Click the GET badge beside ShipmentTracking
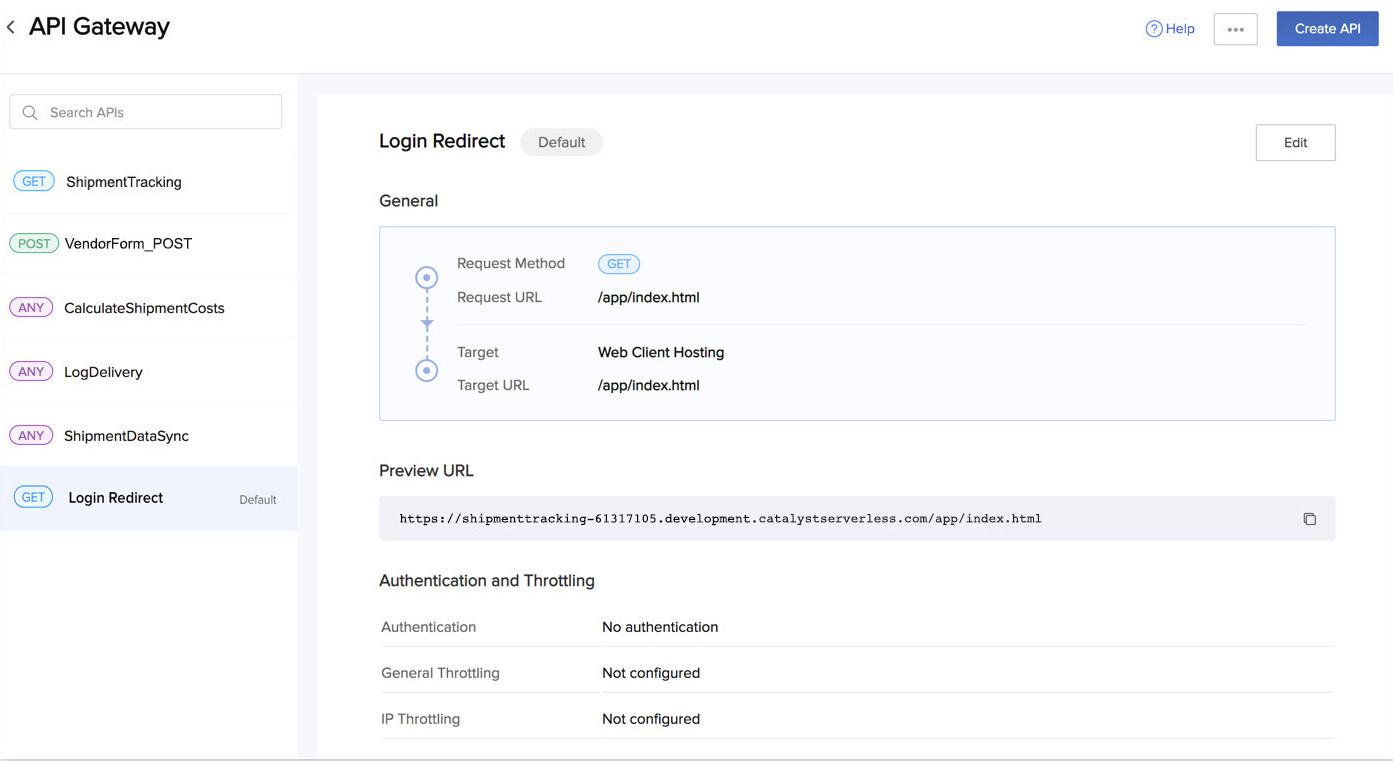 click(33, 180)
